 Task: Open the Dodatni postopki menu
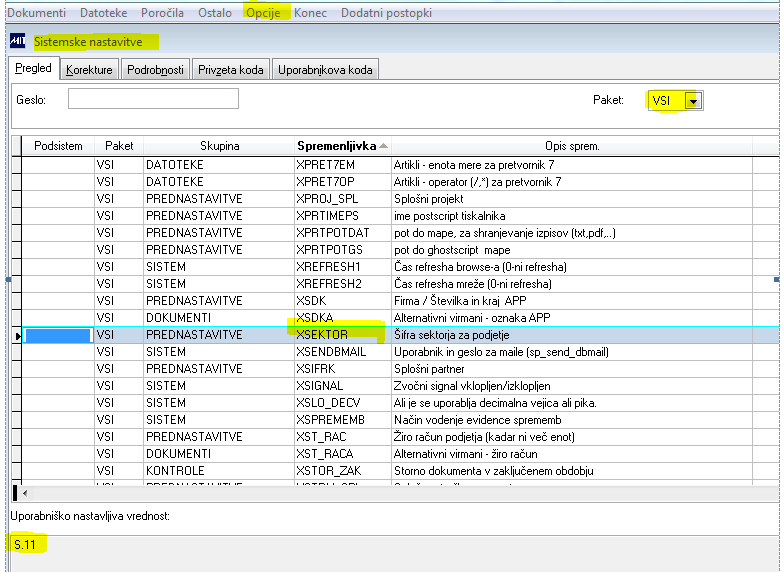pyautogui.click(x=387, y=12)
